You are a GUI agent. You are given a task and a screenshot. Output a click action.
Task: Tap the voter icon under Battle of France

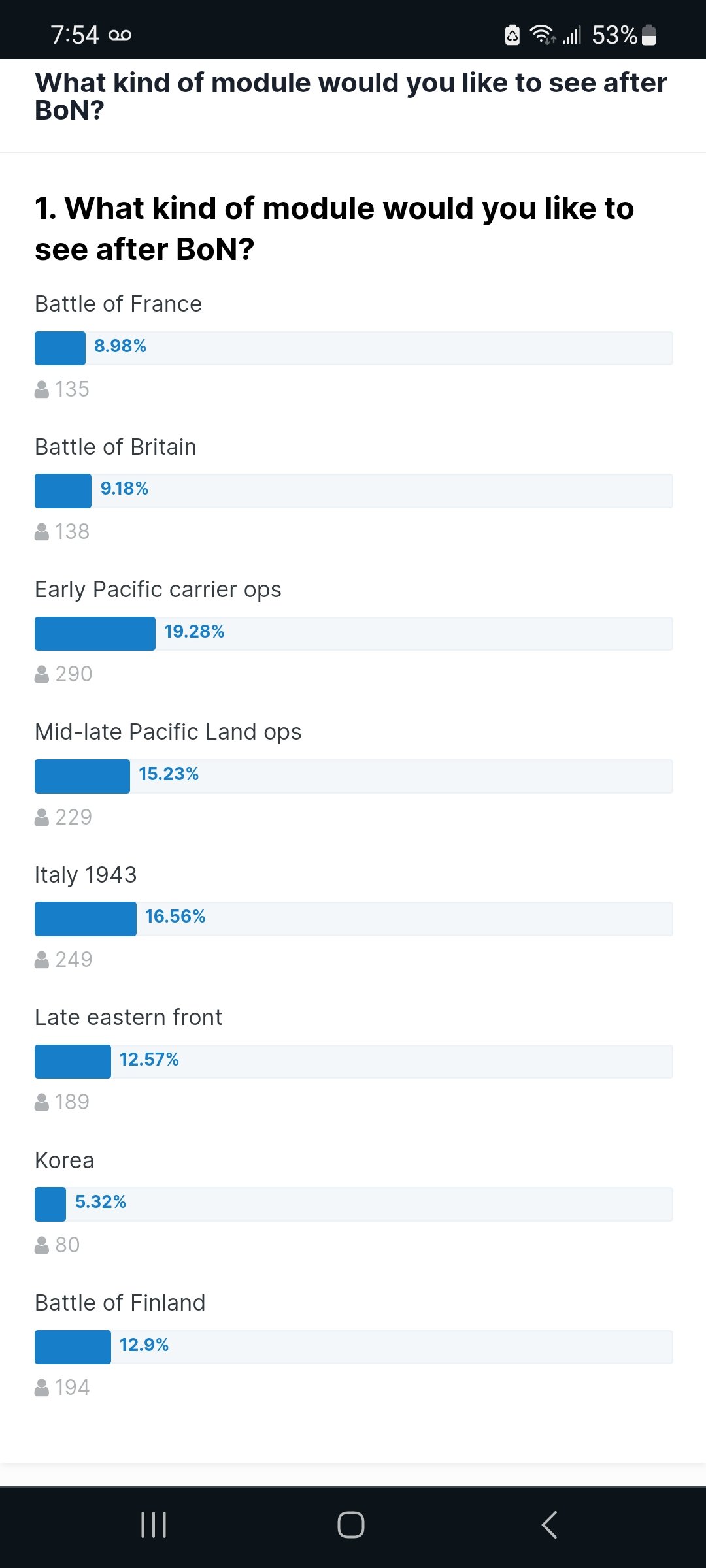pyautogui.click(x=42, y=389)
